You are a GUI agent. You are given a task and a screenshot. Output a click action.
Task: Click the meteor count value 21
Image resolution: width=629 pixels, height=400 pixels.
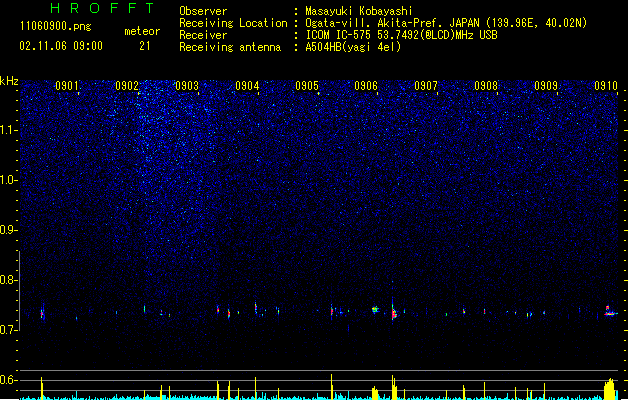pos(145,46)
